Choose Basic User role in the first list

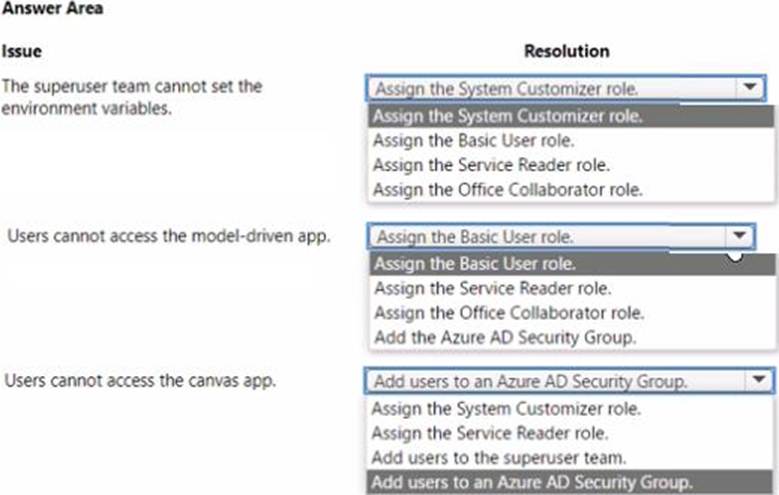click(474, 140)
